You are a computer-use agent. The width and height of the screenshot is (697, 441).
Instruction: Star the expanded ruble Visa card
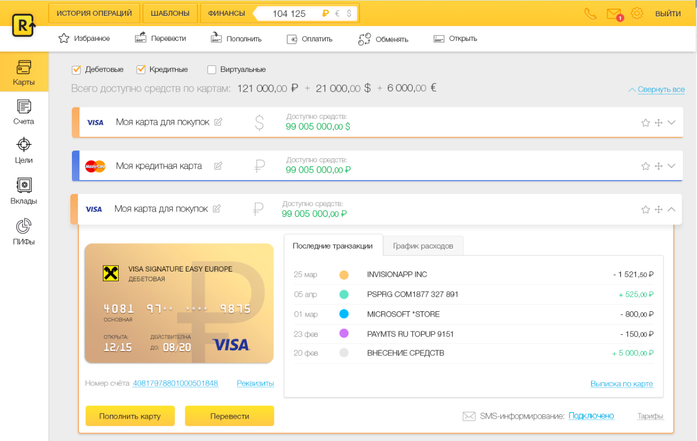[645, 209]
